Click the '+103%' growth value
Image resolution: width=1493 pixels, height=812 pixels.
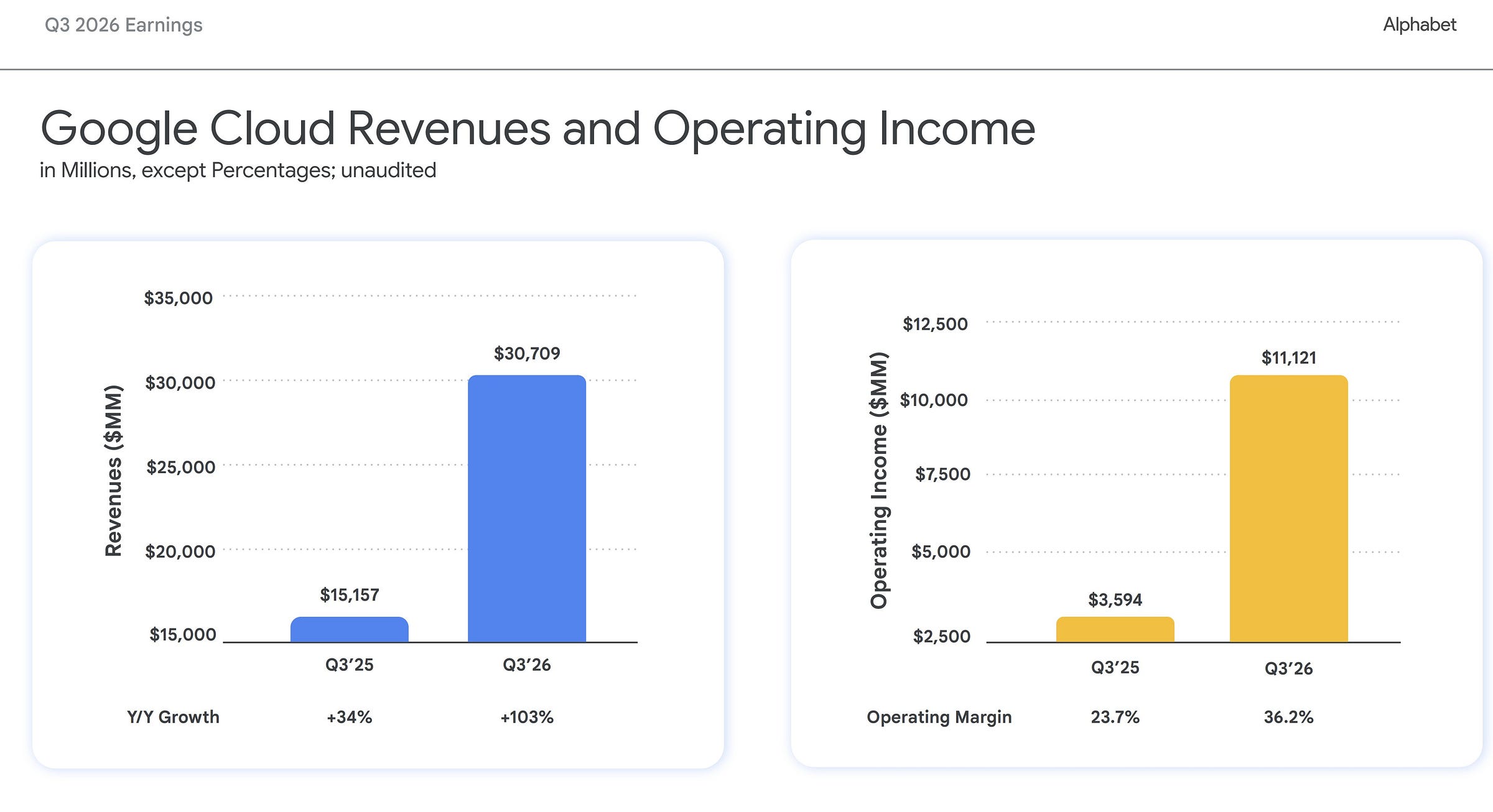coord(527,717)
